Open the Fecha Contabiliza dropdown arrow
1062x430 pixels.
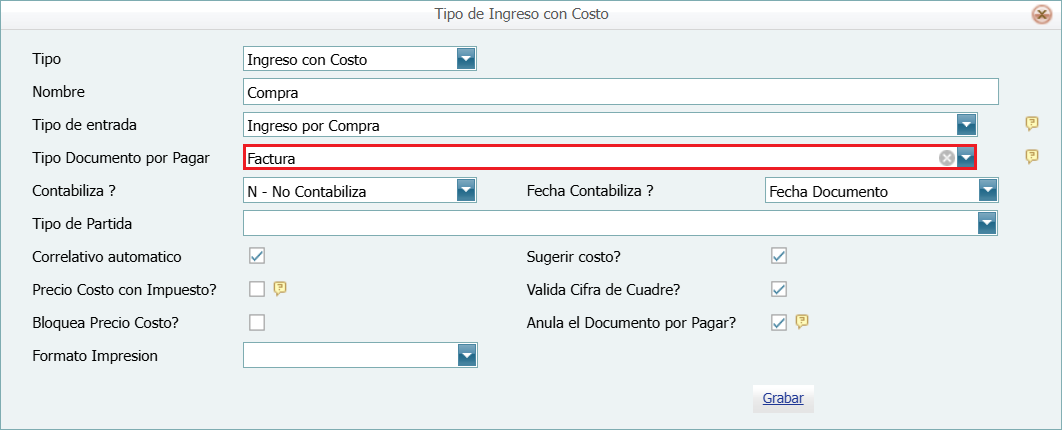988,191
